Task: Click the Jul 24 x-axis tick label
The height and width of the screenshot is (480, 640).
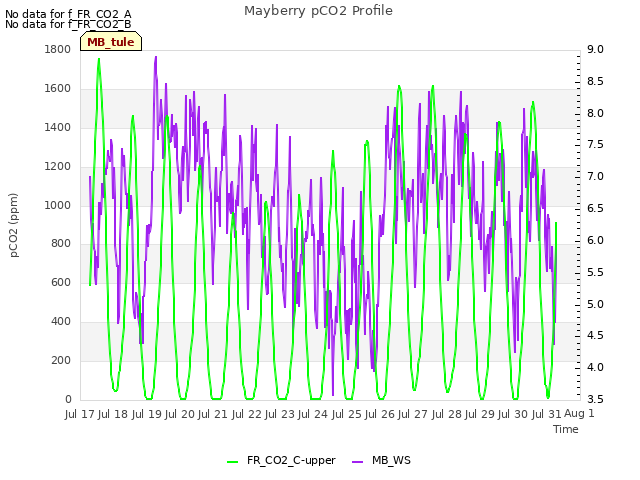Action: coord(313,414)
